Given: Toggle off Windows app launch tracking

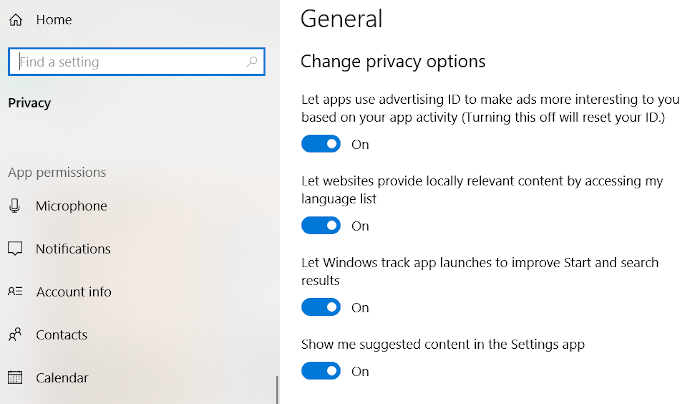Looking at the screenshot, I should coord(321,307).
